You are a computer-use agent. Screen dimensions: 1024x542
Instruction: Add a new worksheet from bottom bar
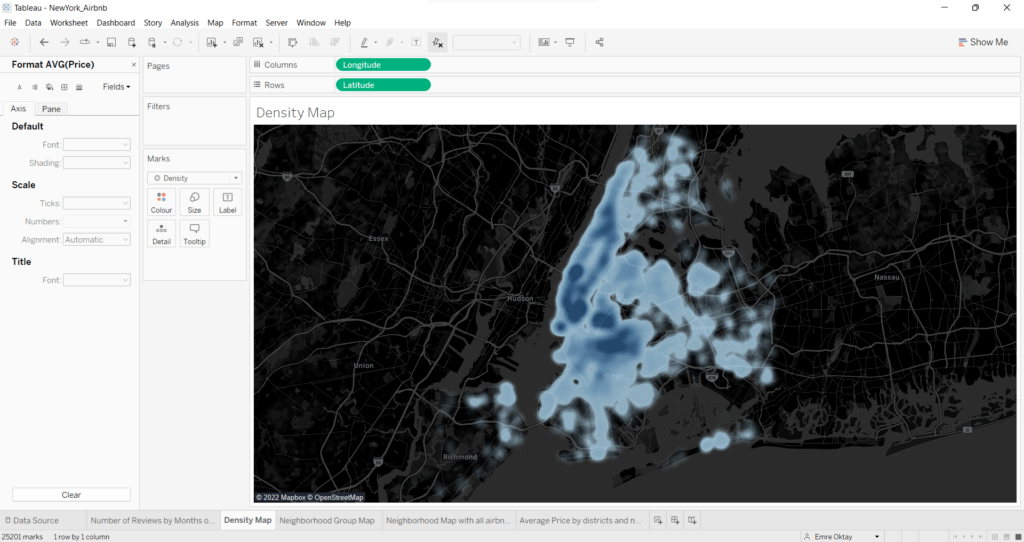(657, 520)
